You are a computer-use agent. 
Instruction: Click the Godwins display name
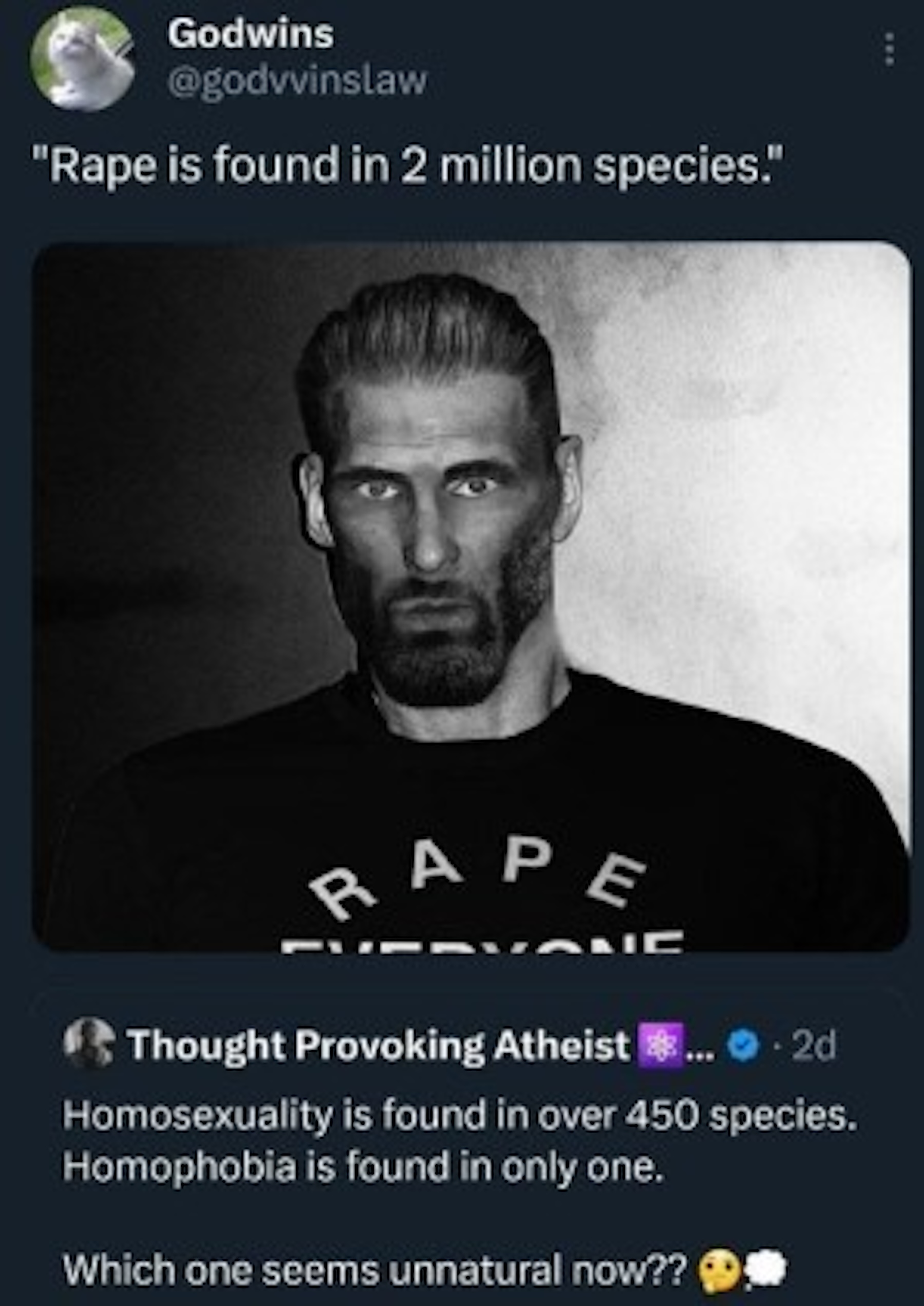[250, 35]
